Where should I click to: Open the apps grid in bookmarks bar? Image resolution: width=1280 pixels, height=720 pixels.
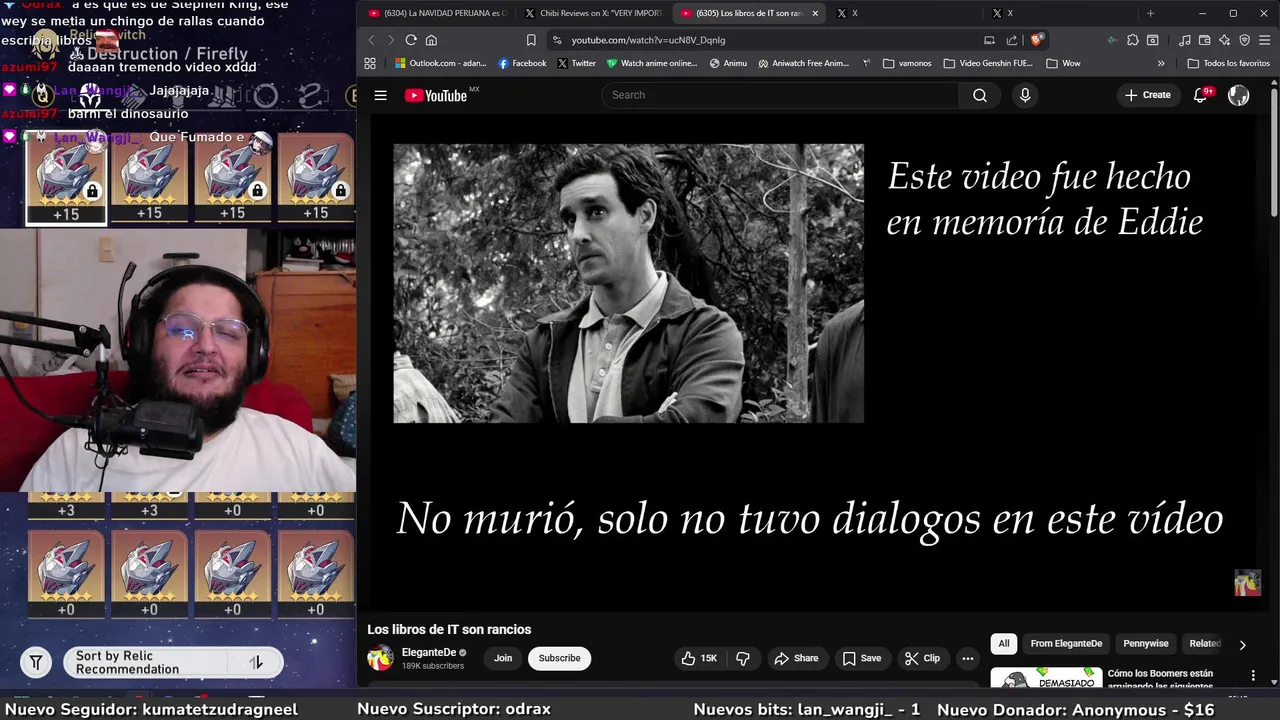coord(370,63)
